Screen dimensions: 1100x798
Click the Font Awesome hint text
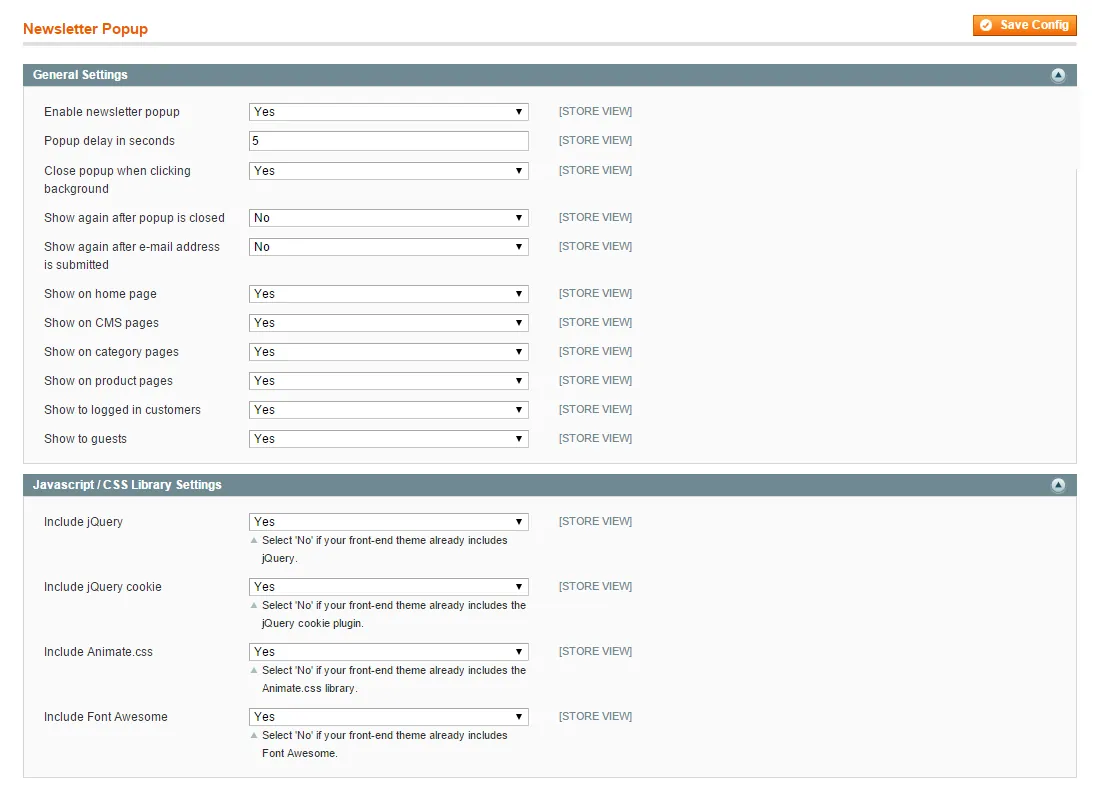pos(384,744)
